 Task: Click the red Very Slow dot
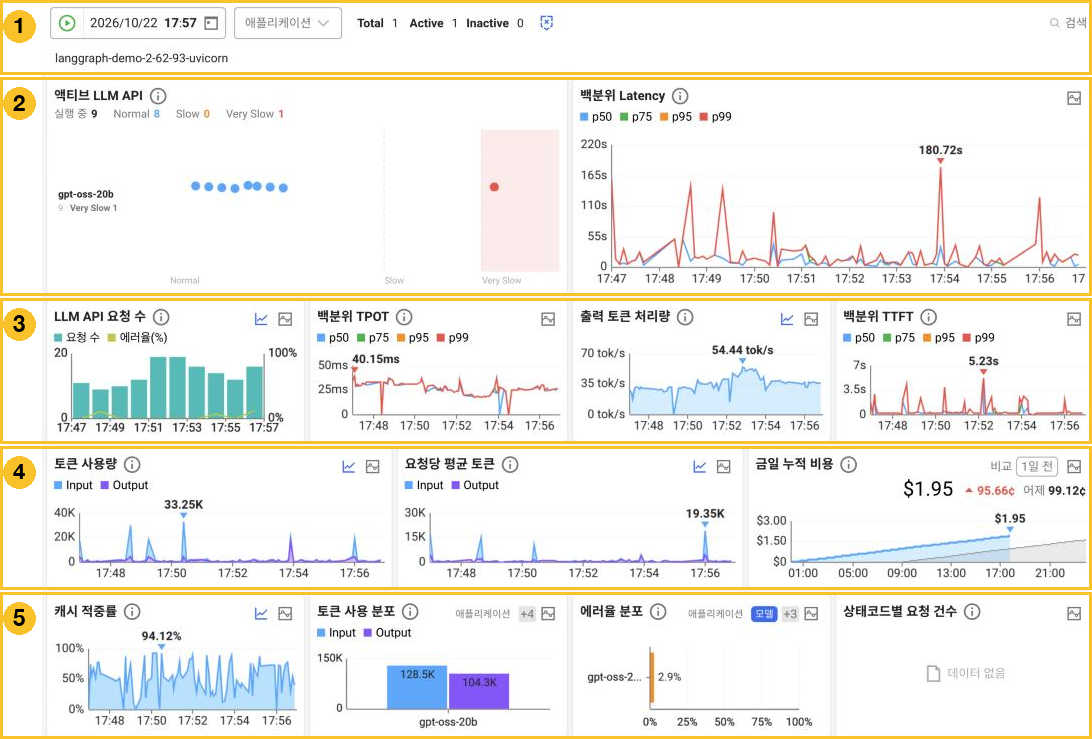[x=494, y=187]
